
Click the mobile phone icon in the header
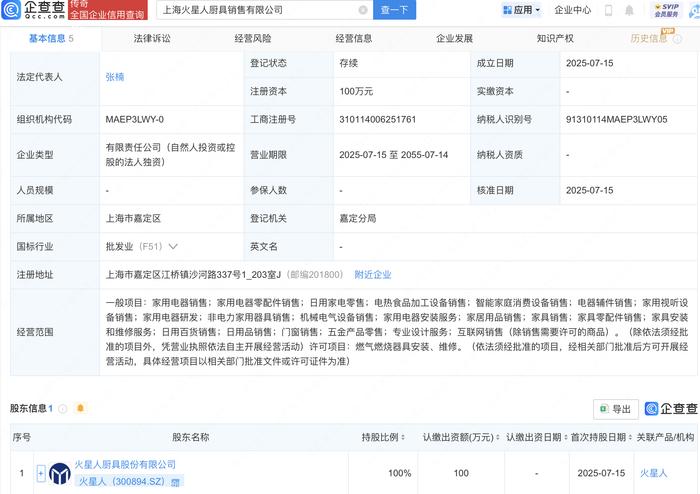tap(608, 10)
